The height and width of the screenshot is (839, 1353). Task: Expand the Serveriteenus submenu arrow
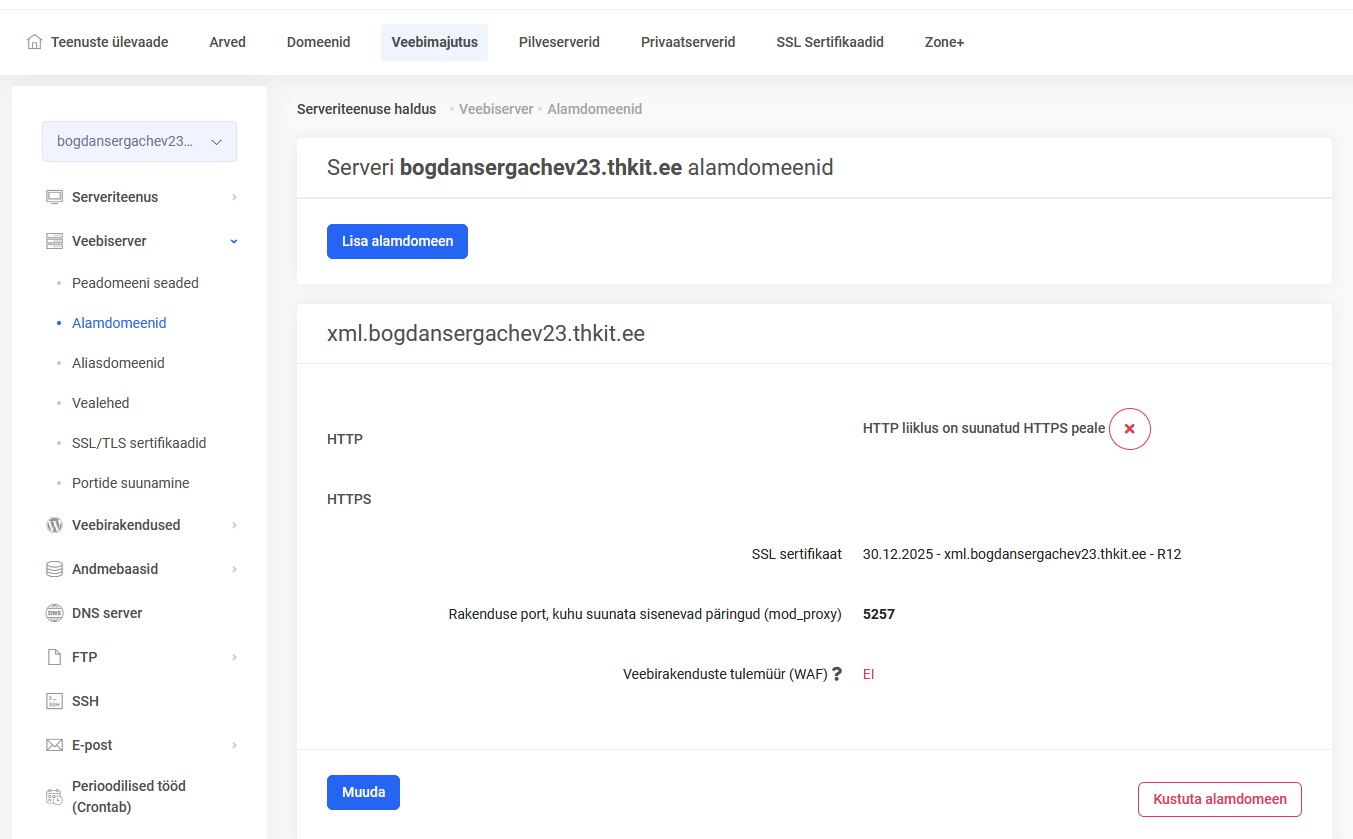[x=234, y=197]
